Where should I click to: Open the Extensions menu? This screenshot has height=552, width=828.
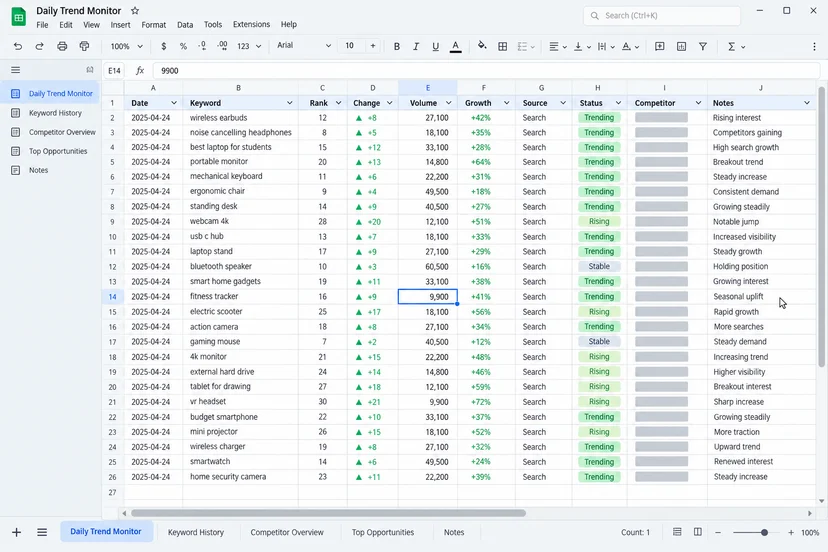(251, 24)
